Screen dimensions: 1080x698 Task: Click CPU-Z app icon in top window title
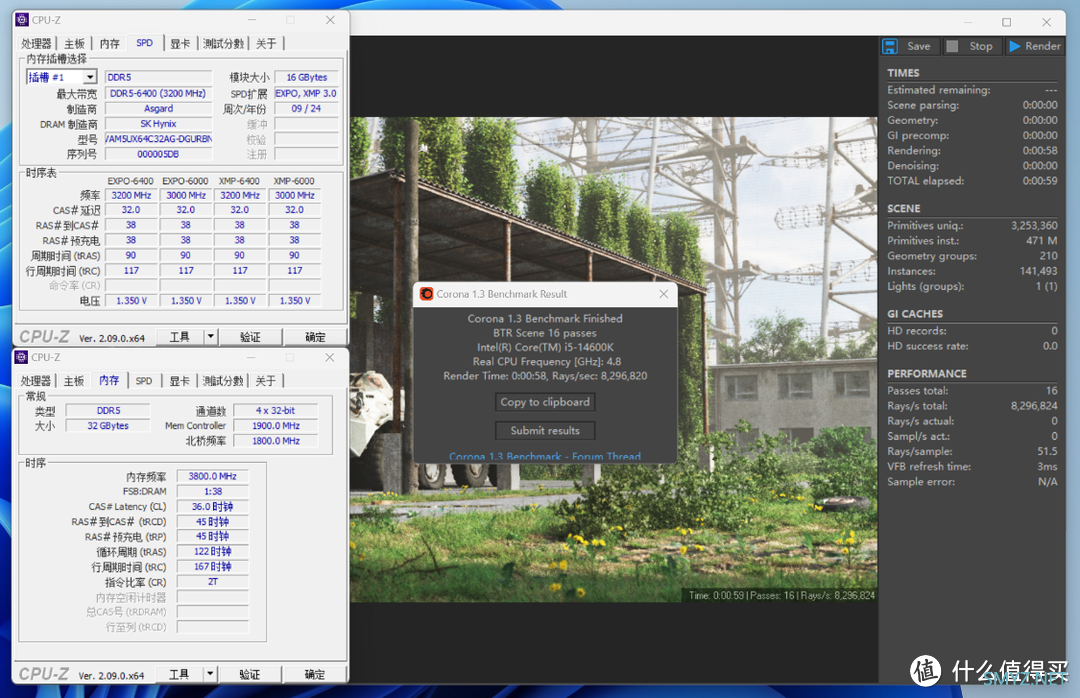[21, 20]
